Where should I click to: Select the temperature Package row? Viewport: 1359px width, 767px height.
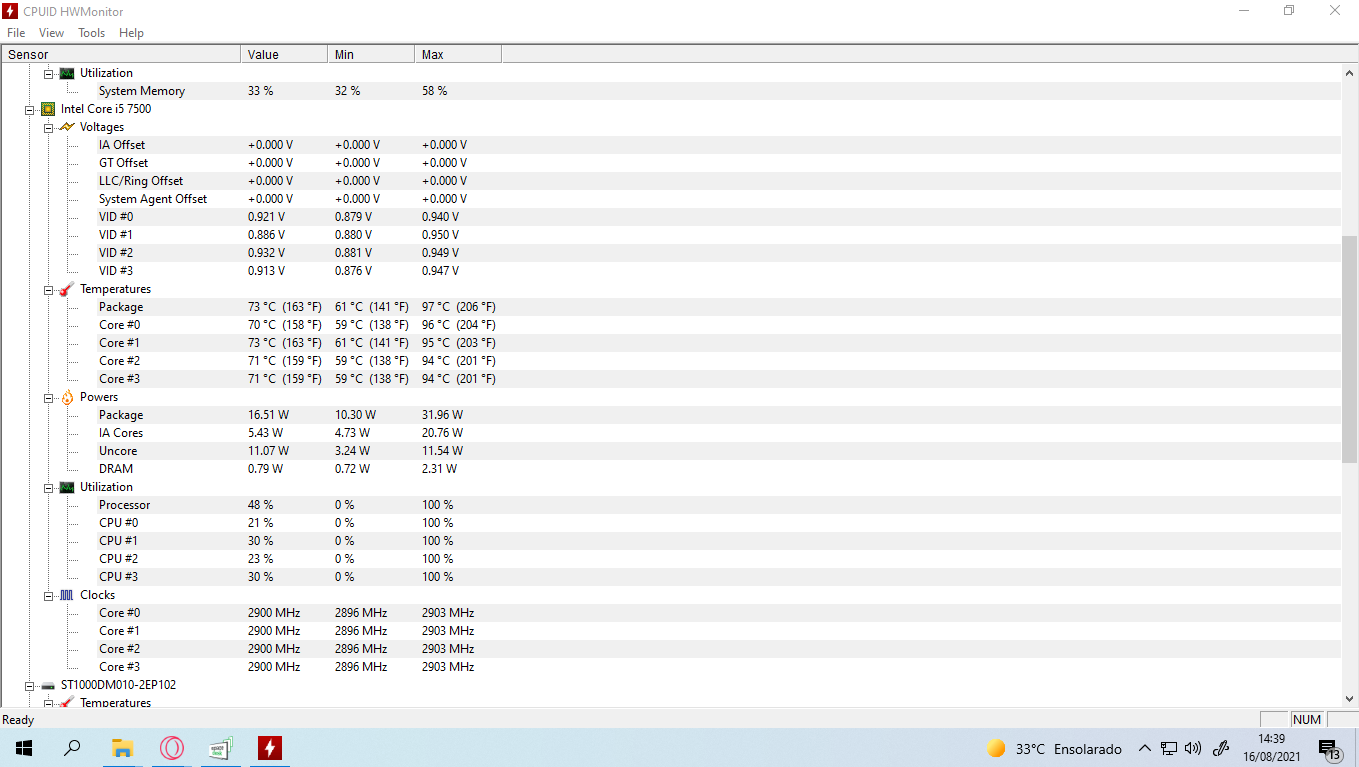tap(719, 307)
